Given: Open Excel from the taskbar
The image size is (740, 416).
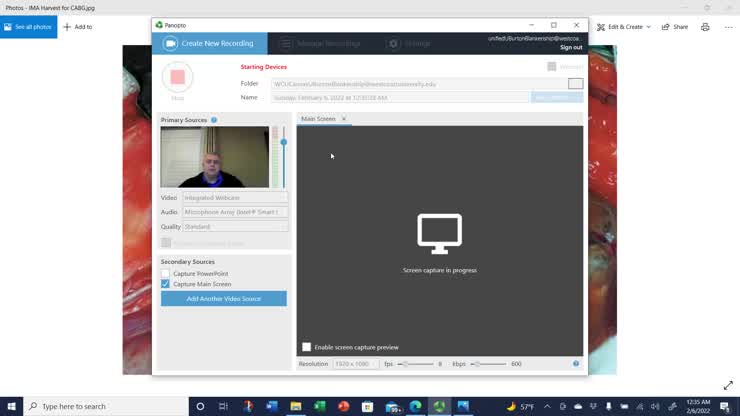Looking at the screenshot, I should 319,407.
